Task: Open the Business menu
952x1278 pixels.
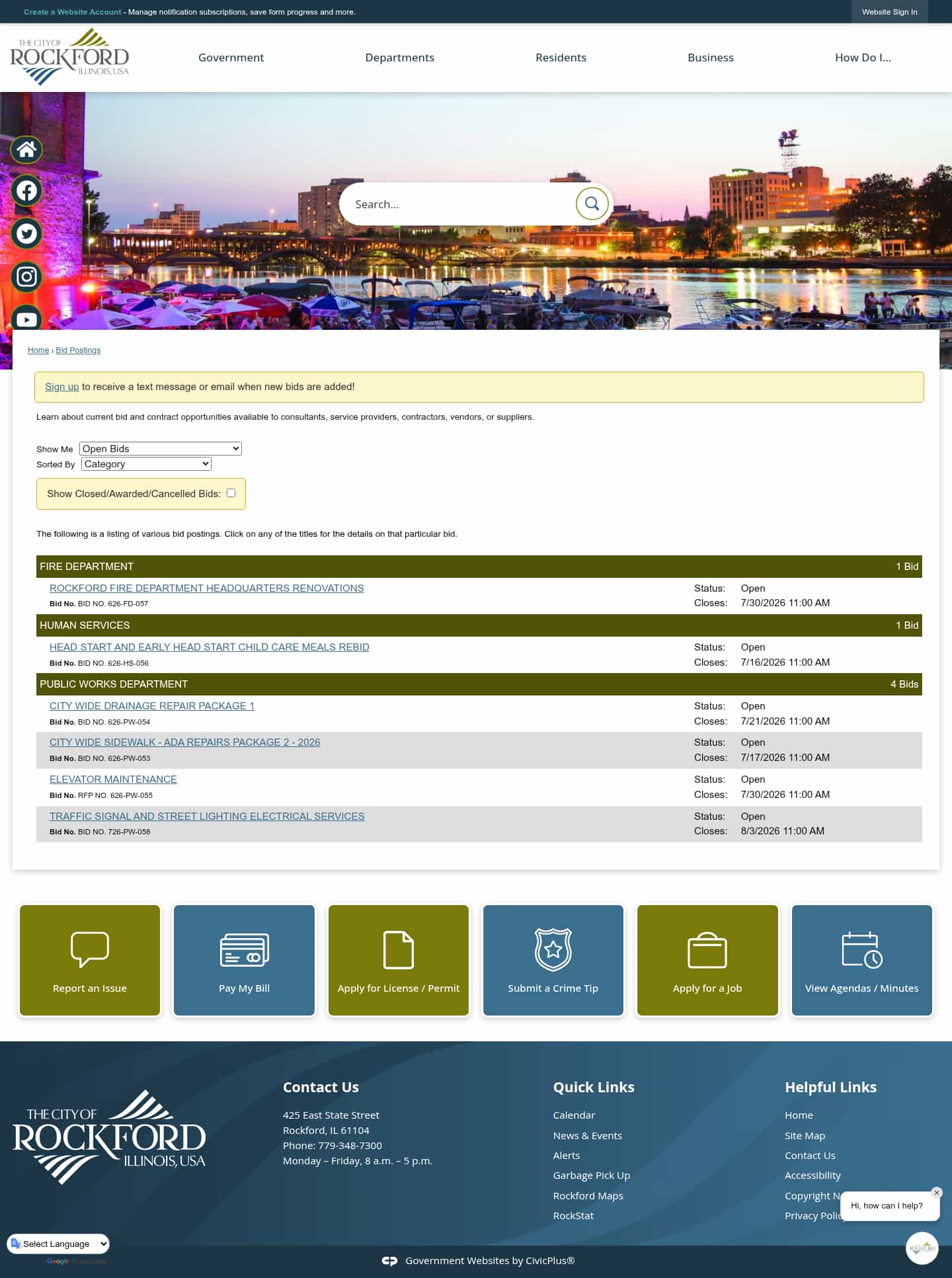Action: (x=711, y=58)
